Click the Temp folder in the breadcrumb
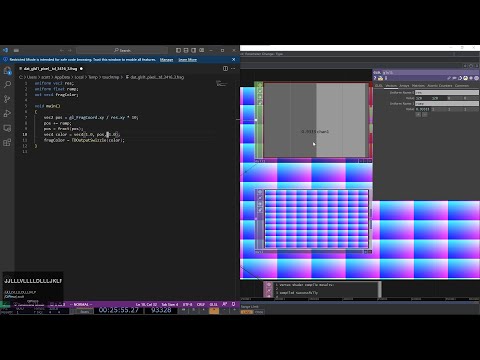Viewport: 480px width, 360px height. [93, 77]
